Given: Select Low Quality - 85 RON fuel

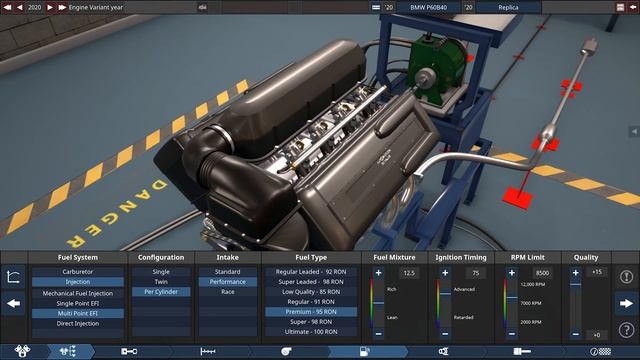Looking at the screenshot, I should pyautogui.click(x=311, y=291).
